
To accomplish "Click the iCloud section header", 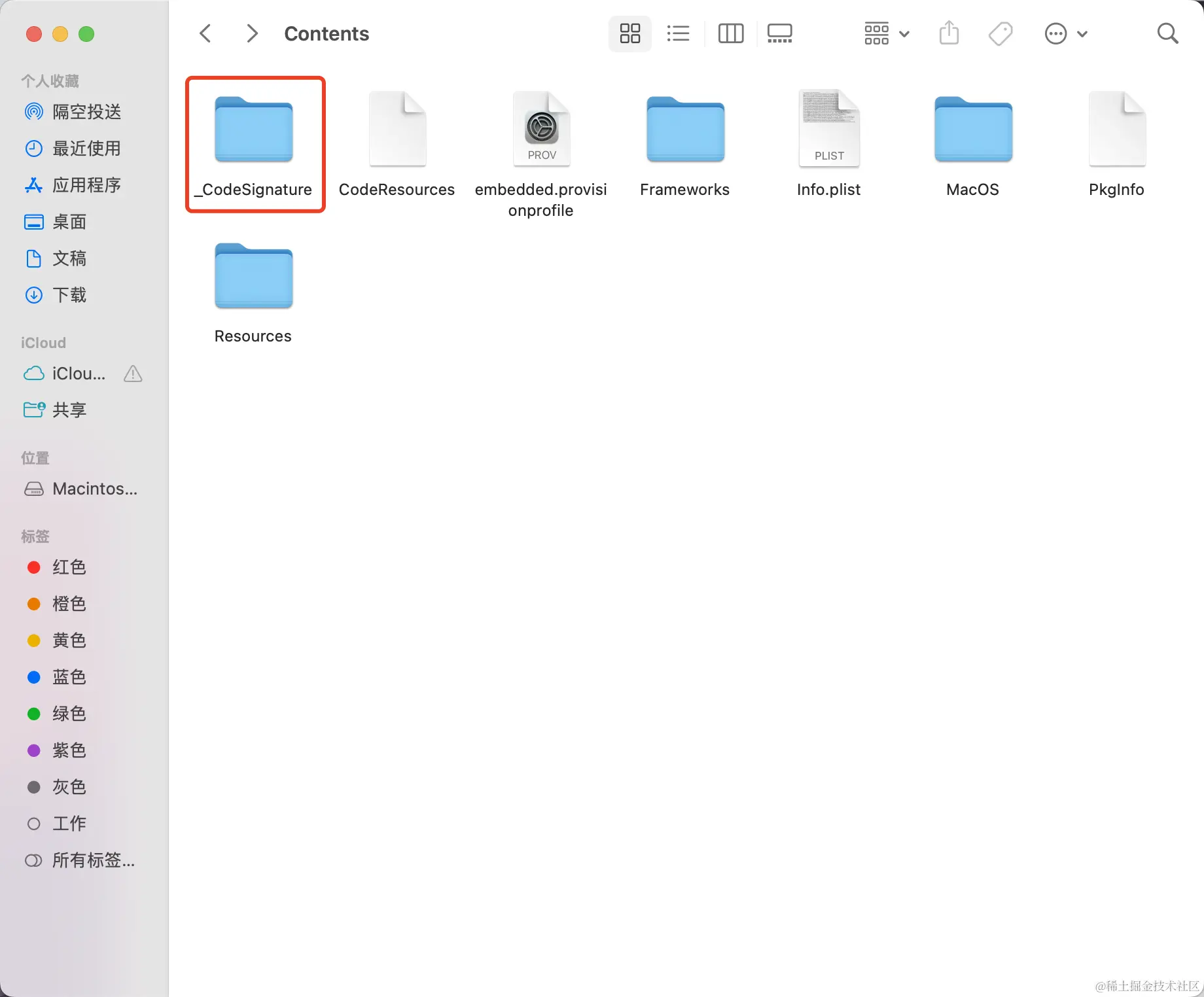I will click(x=43, y=343).
